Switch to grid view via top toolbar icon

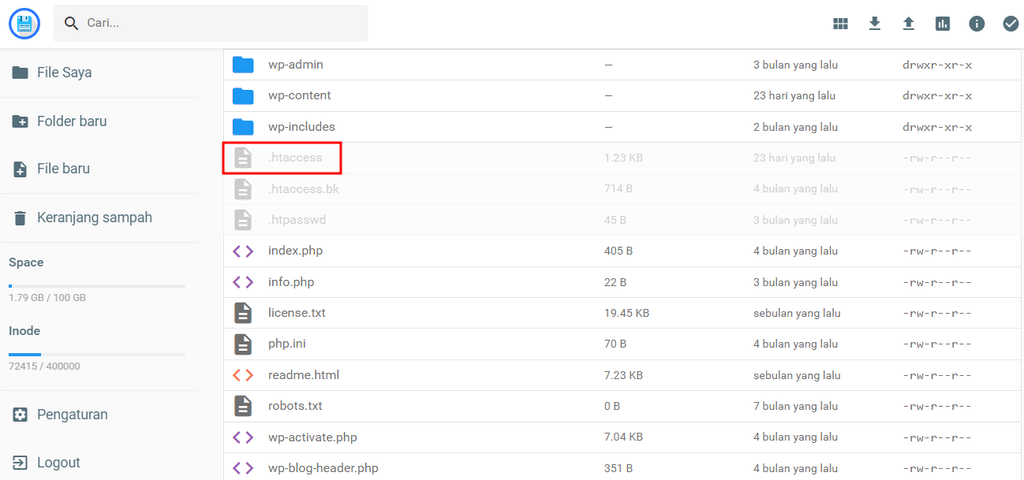pos(840,24)
